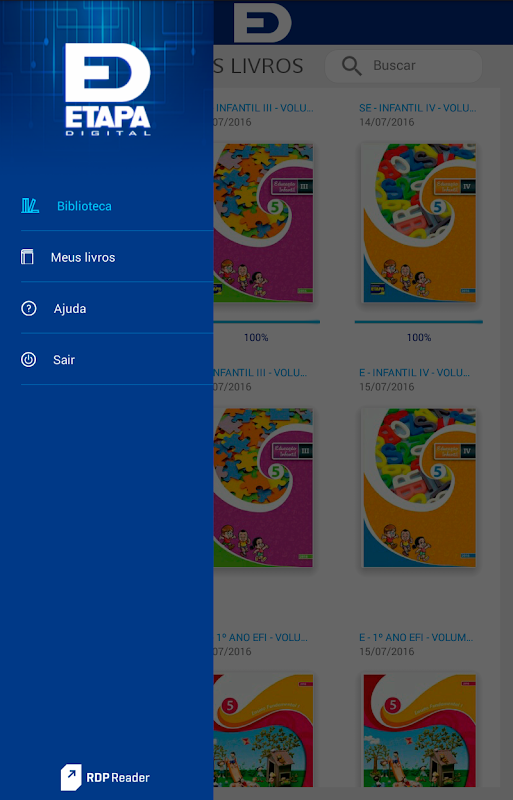Open the top orange Infantil IV cover
Image resolution: width=513 pixels, height=800 pixels.
tap(419, 223)
